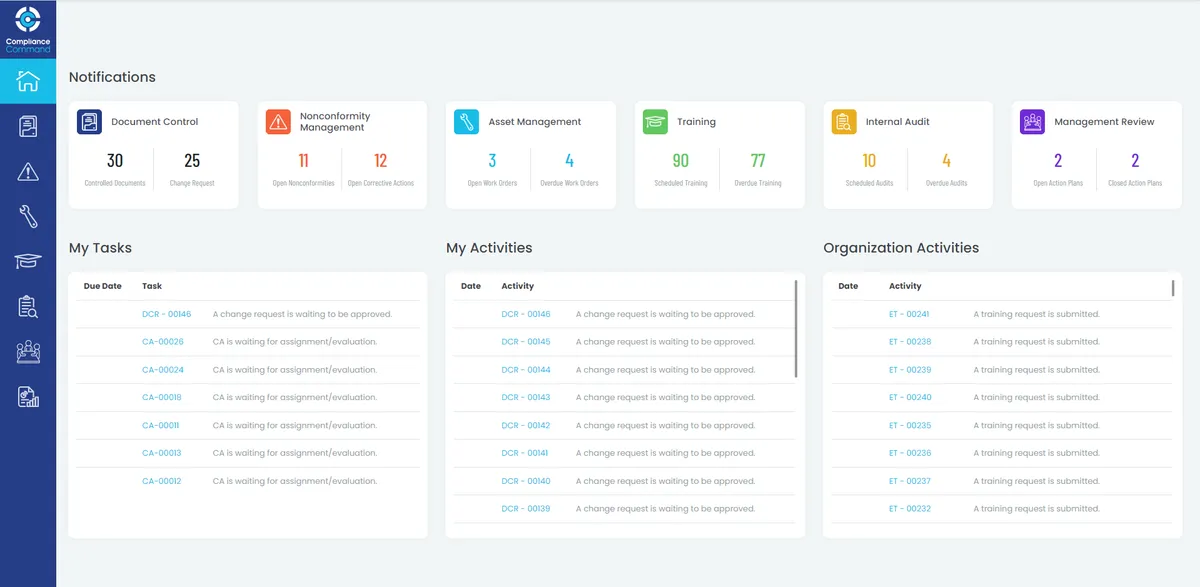Click the Nonconformity Management card icon

[278, 122]
